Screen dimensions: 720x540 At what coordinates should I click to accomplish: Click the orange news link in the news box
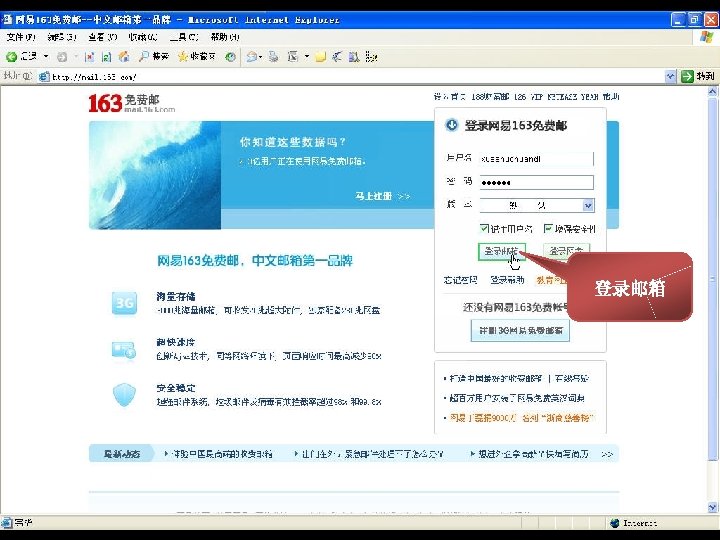point(522,418)
